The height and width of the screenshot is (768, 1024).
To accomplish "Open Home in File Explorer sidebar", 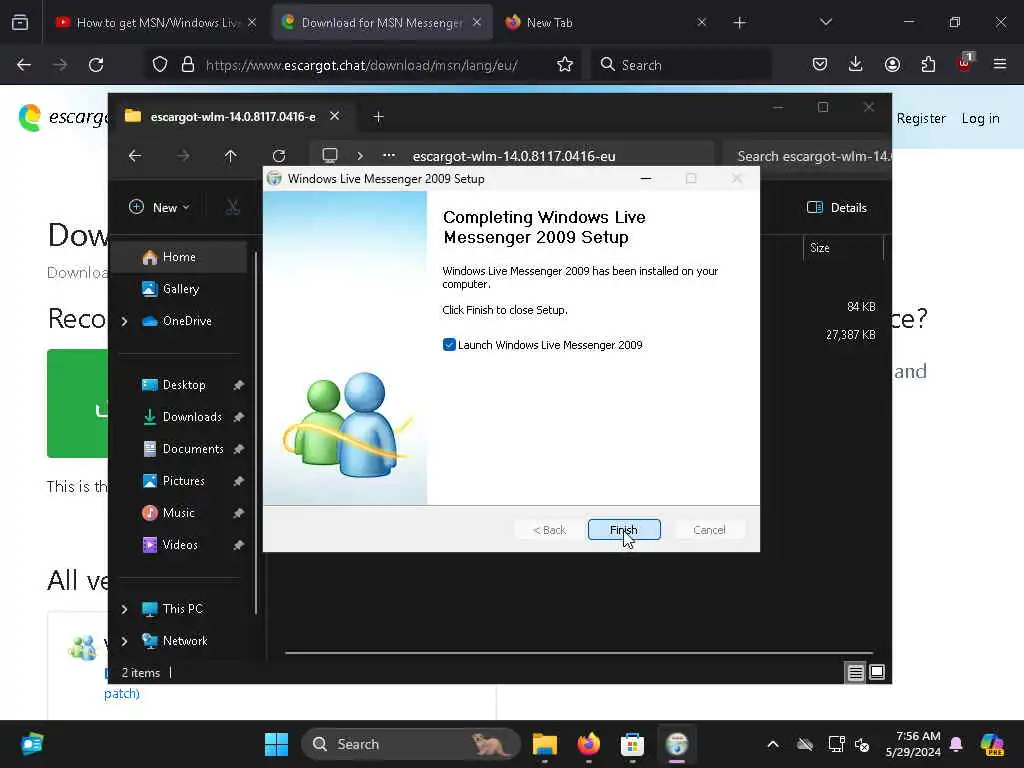I will pos(179,257).
